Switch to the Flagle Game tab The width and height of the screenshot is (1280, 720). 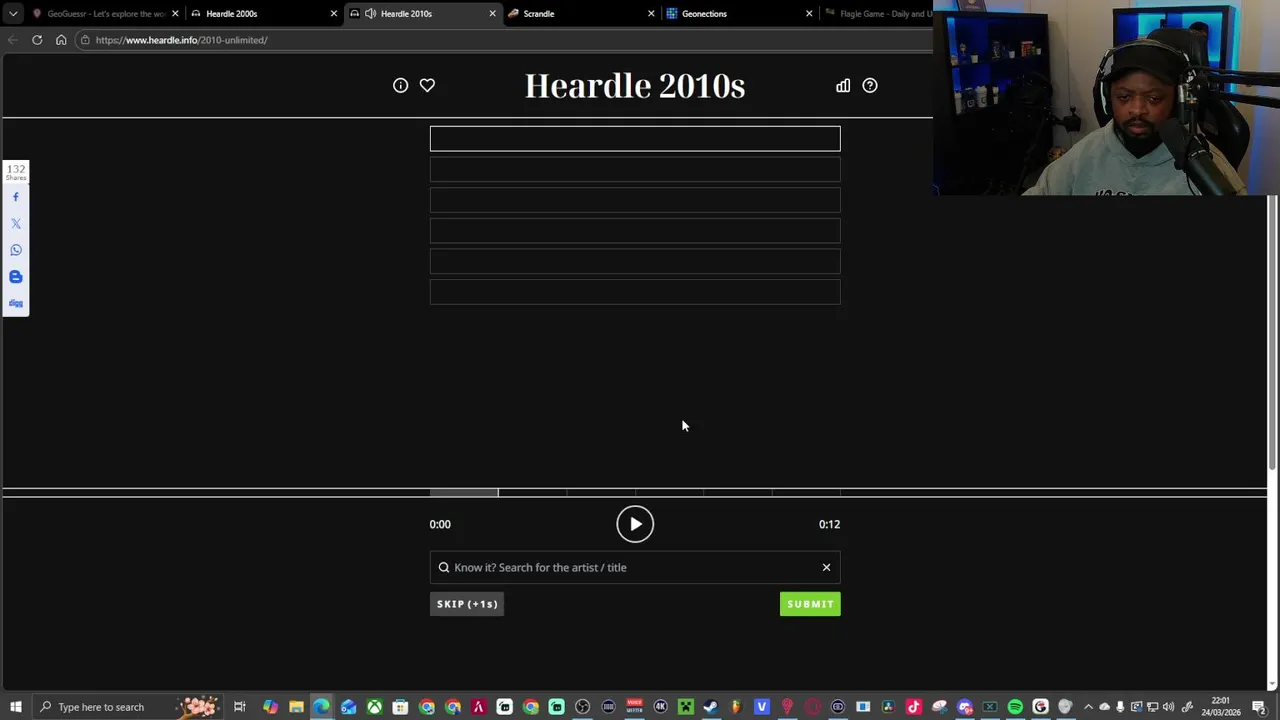click(878, 14)
